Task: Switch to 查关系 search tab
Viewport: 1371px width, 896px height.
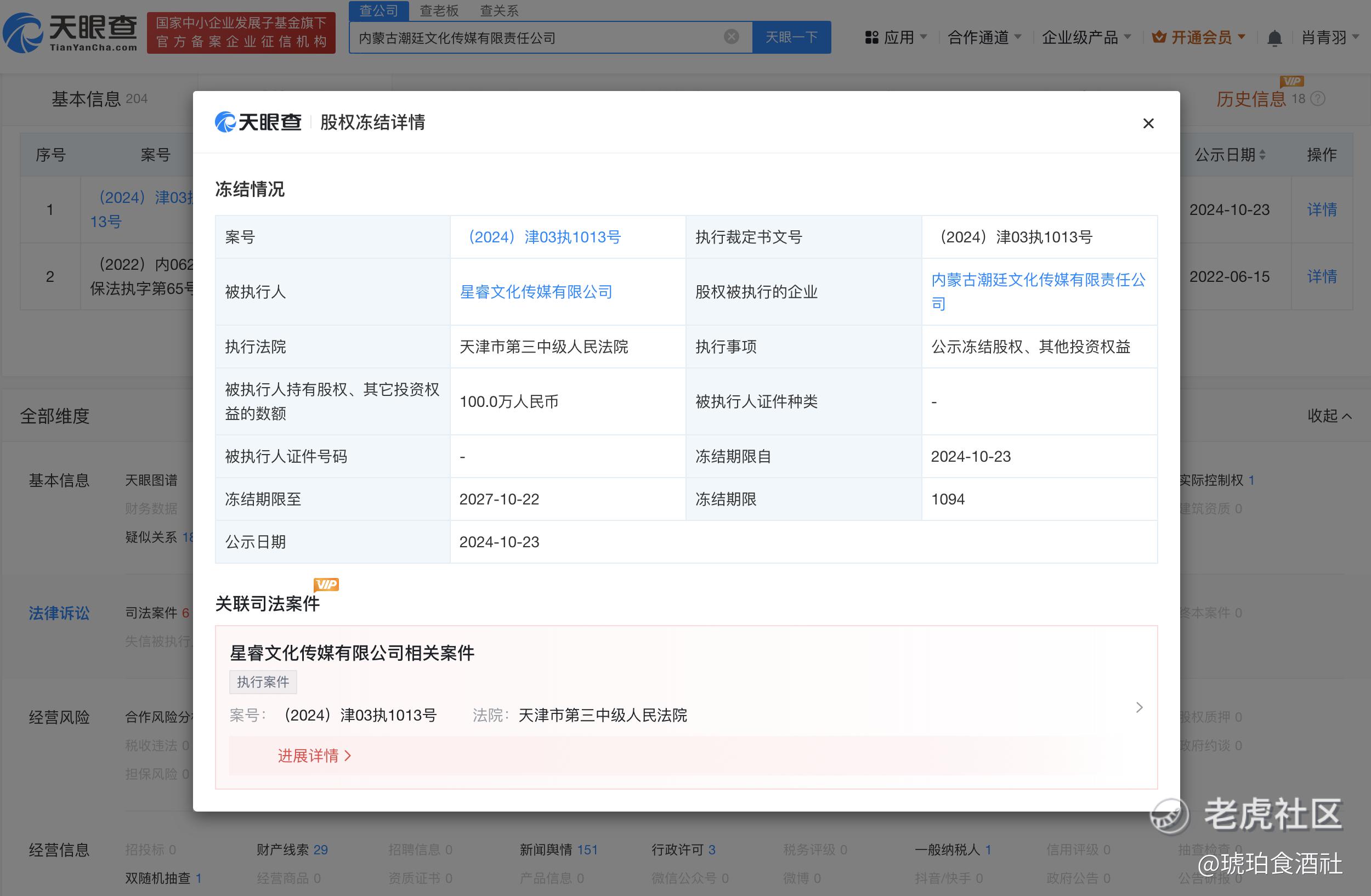Action: click(499, 10)
